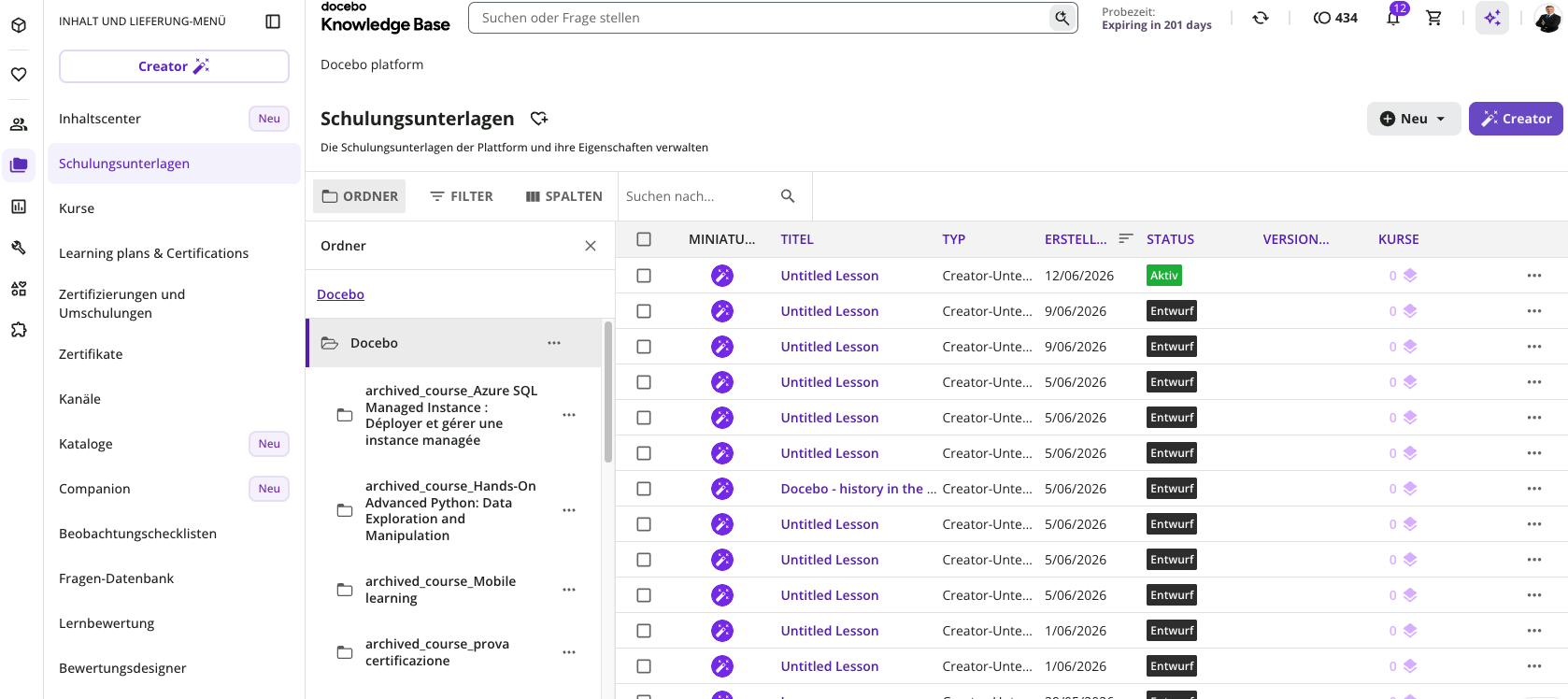Open archived_course_Hands-On Advanced Python folder
Image resolution: width=1568 pixels, height=699 pixels.
point(450,510)
